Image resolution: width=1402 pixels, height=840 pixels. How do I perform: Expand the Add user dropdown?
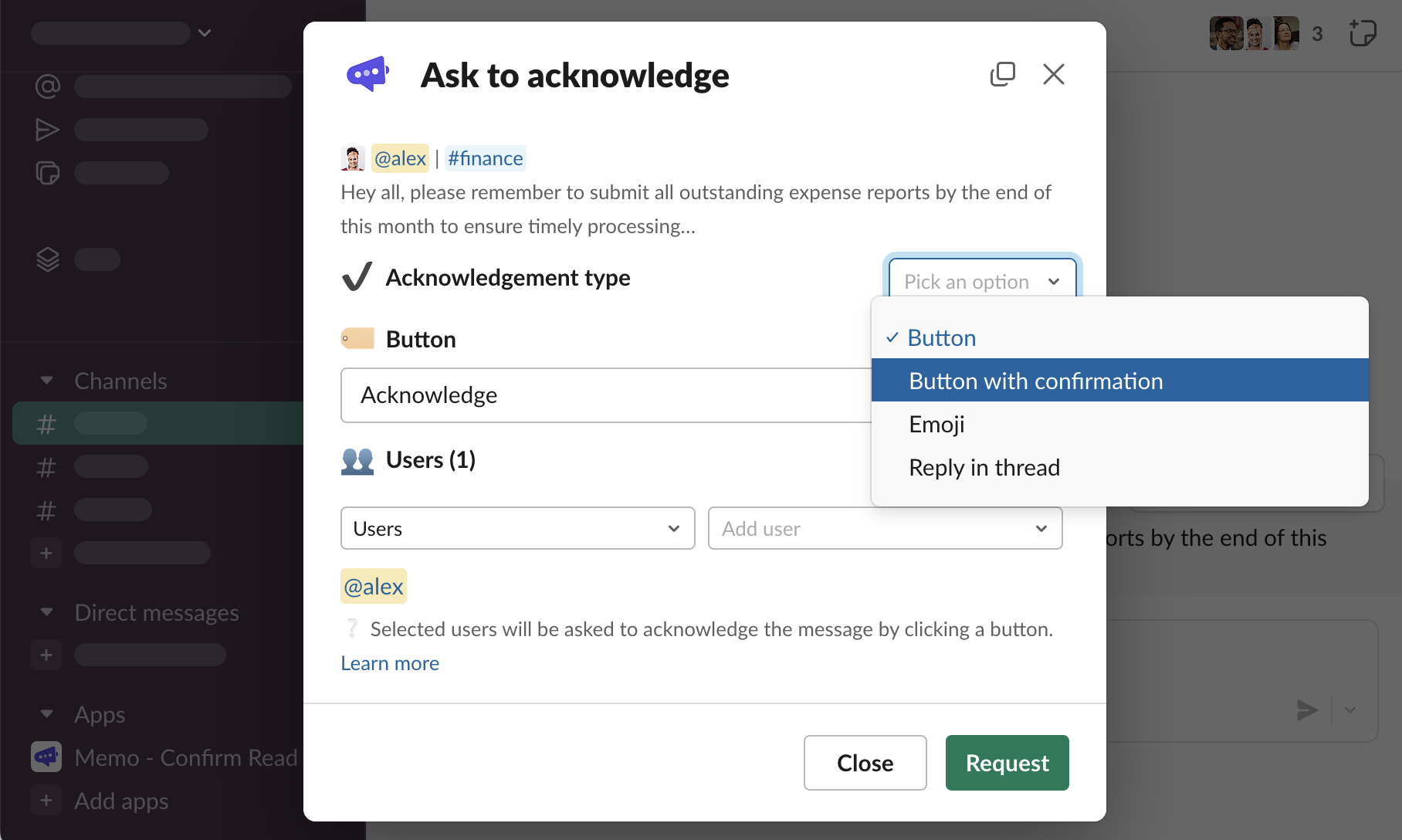pos(885,529)
